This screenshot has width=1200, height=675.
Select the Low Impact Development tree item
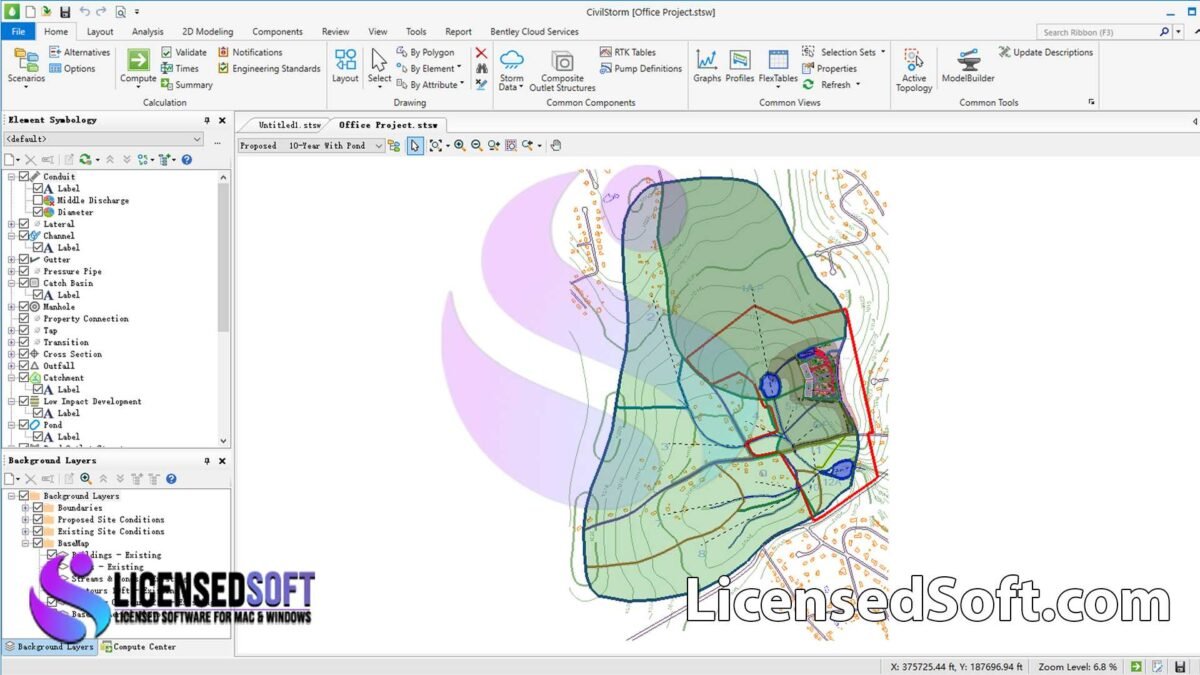tap(92, 401)
